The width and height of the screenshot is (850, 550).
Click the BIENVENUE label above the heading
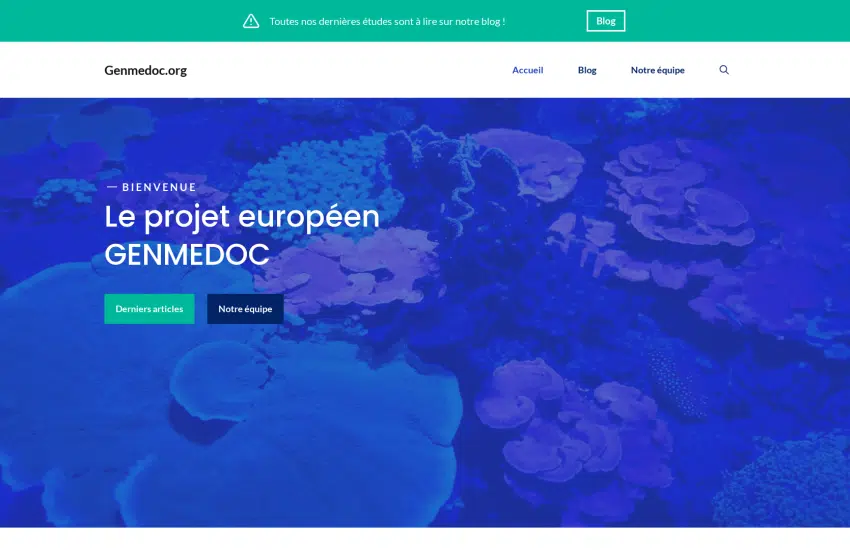[159, 187]
